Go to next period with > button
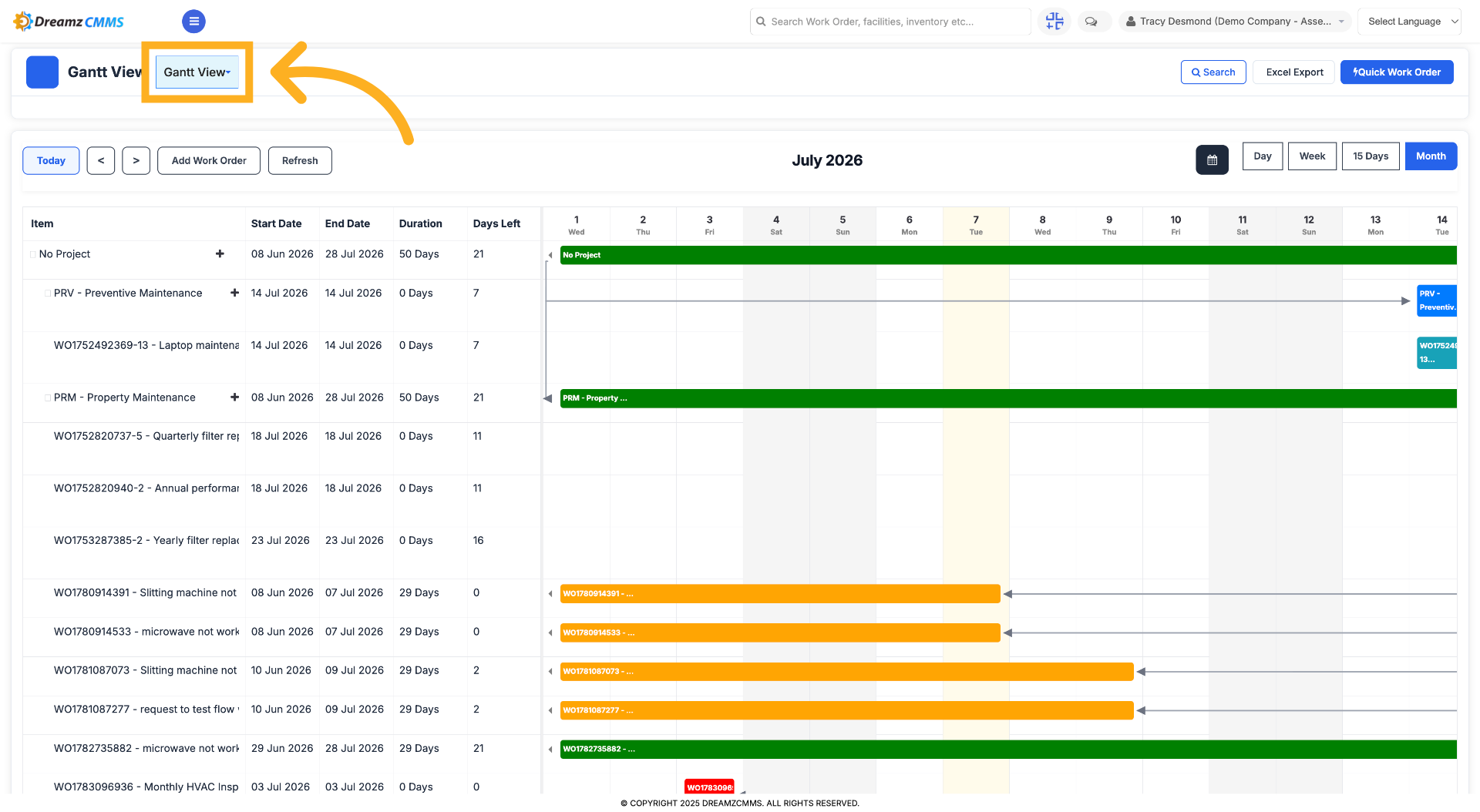 click(x=136, y=161)
